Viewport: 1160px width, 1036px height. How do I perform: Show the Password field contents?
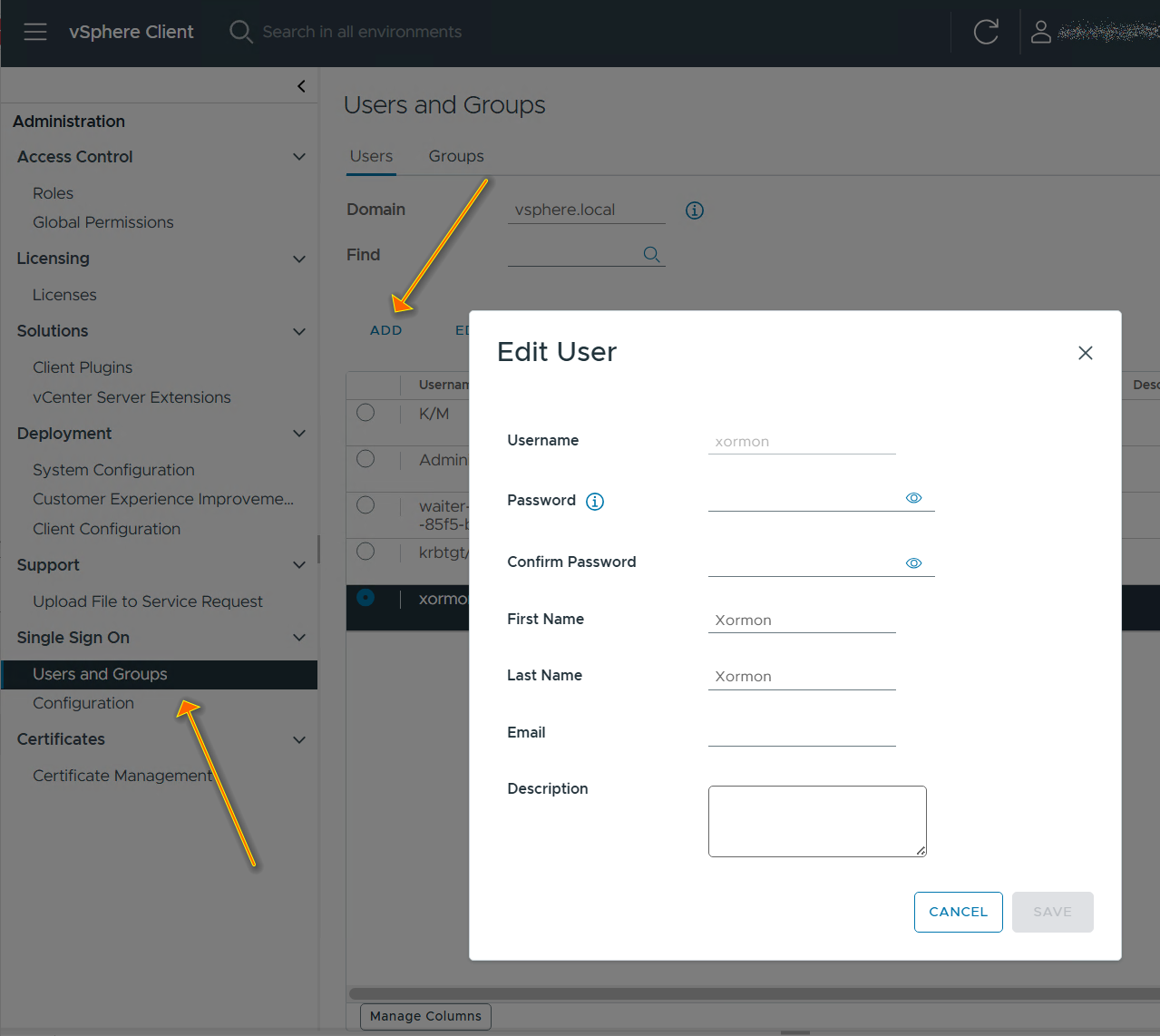(913, 498)
